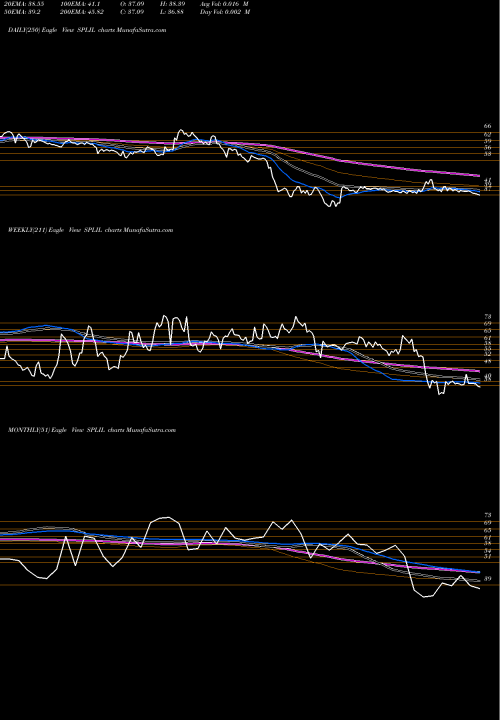The image size is (500, 720).
Task: Click the 50EMA value readout
Action: pos(20,12)
